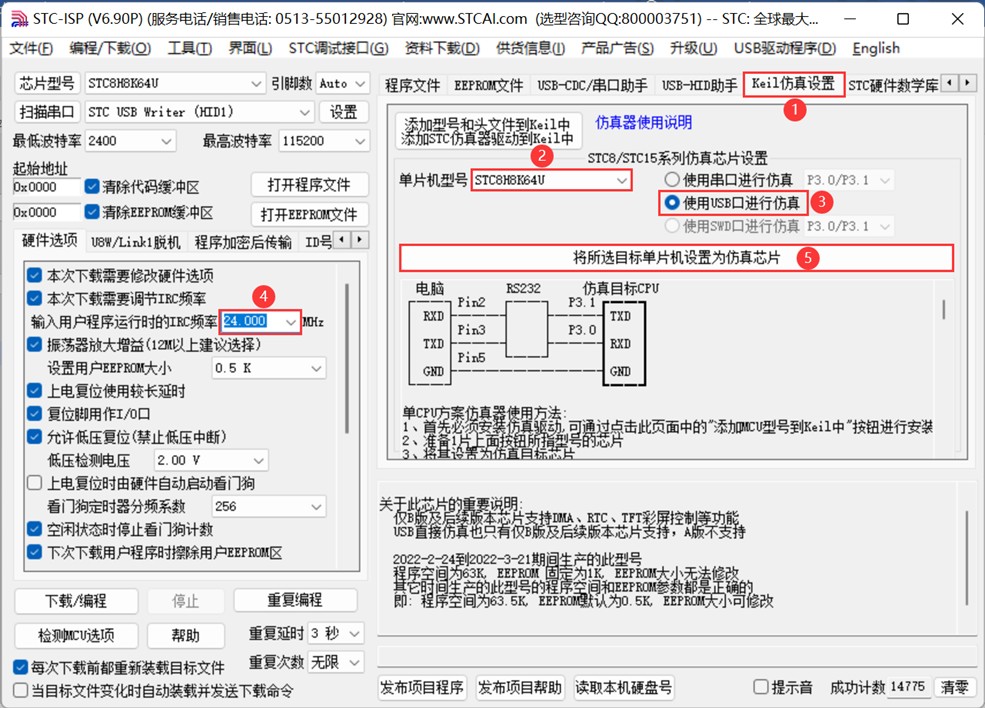Select the Keil仿真设置 tab
This screenshot has height=708, width=985.
point(793,84)
